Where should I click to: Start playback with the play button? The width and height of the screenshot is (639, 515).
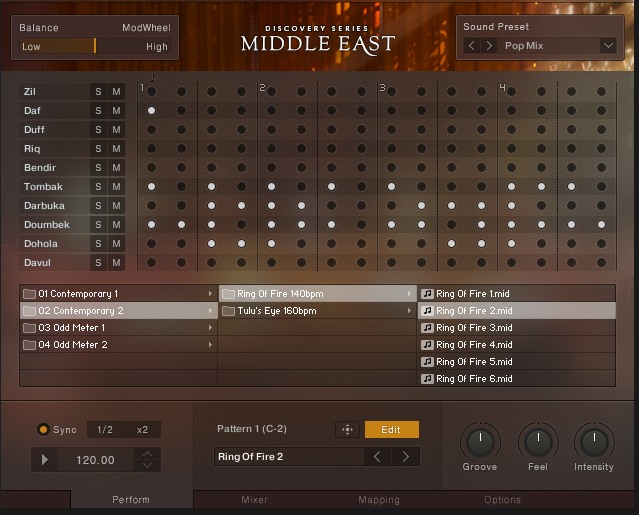[44, 460]
